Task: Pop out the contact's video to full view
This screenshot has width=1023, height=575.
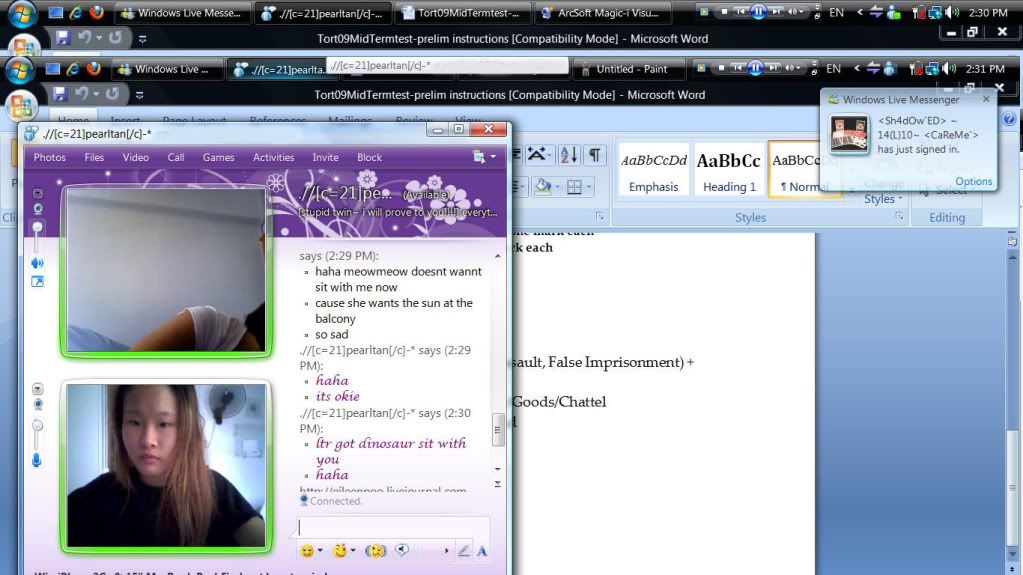Action: (x=37, y=282)
